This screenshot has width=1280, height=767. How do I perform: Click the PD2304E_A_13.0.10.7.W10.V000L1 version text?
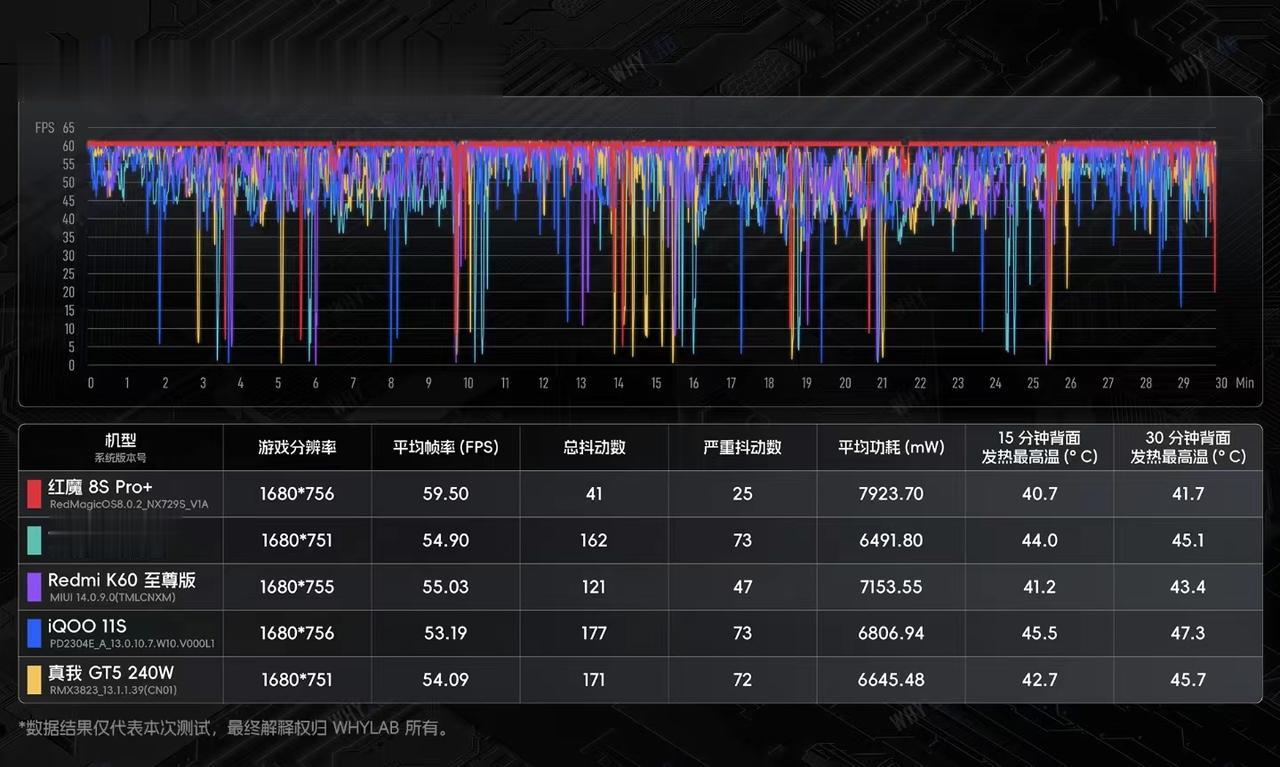click(x=132, y=644)
